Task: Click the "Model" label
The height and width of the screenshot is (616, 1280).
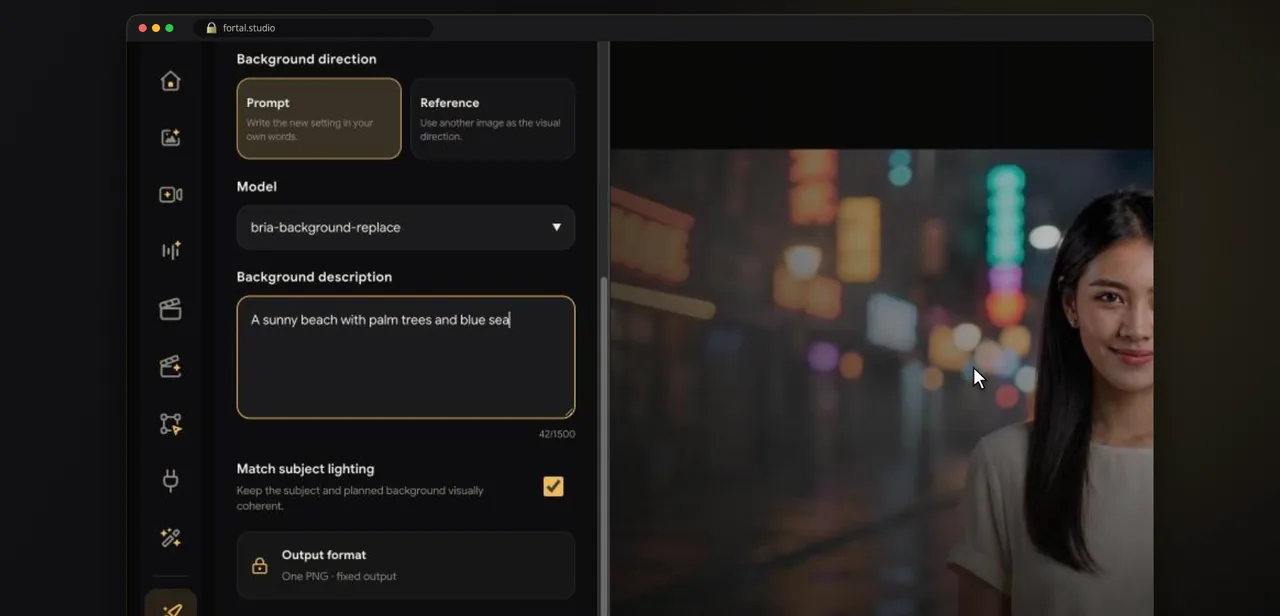Action: 257,187
